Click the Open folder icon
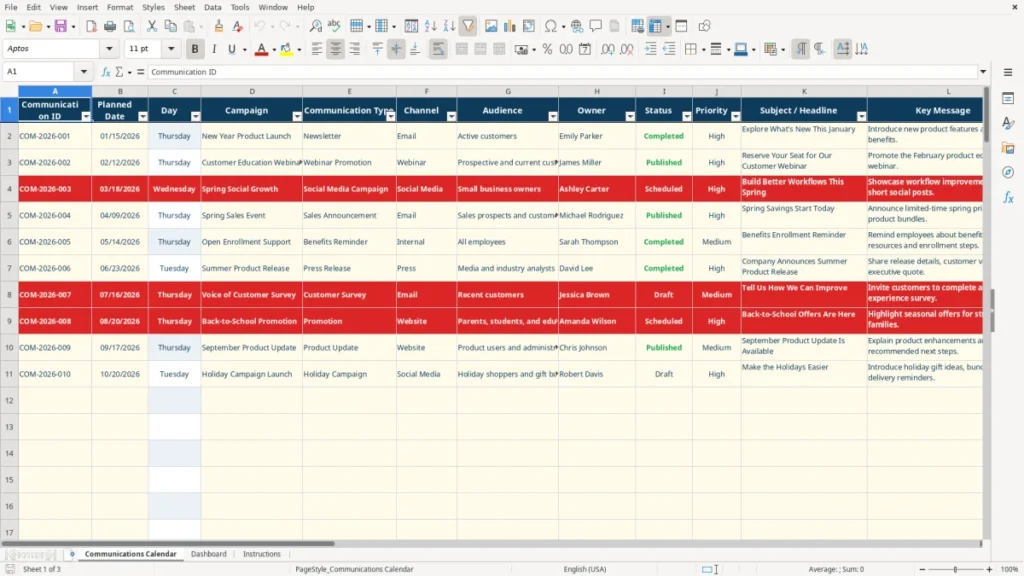This screenshot has height=576, width=1024. click(35, 26)
